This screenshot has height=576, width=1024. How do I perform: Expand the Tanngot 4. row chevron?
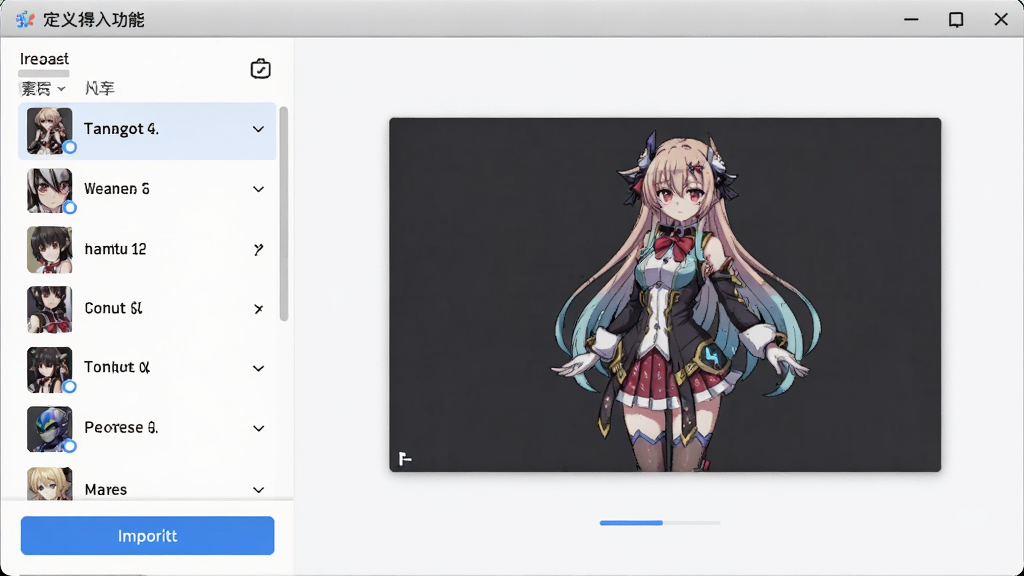coord(259,129)
